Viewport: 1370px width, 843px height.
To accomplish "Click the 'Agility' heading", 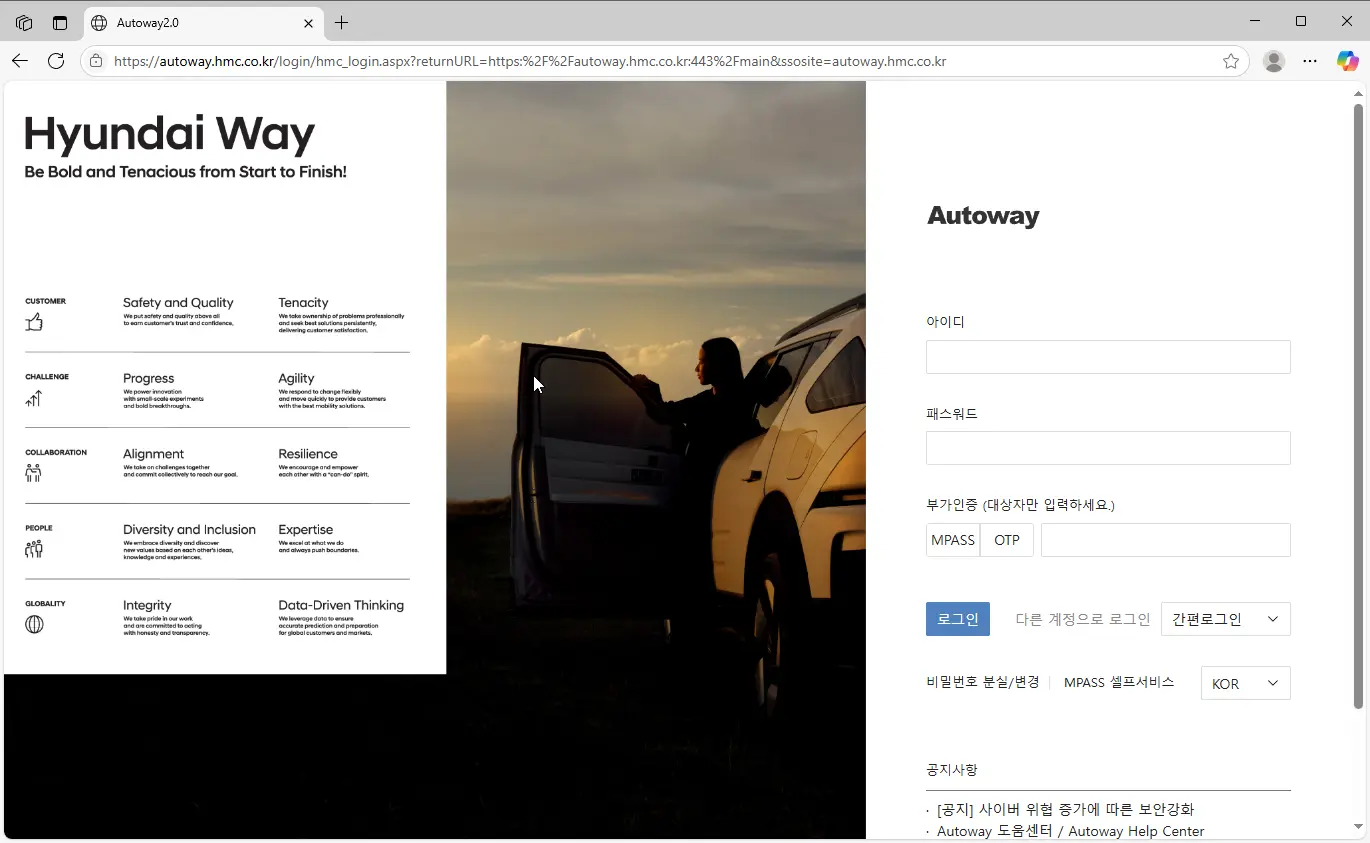I will (296, 378).
